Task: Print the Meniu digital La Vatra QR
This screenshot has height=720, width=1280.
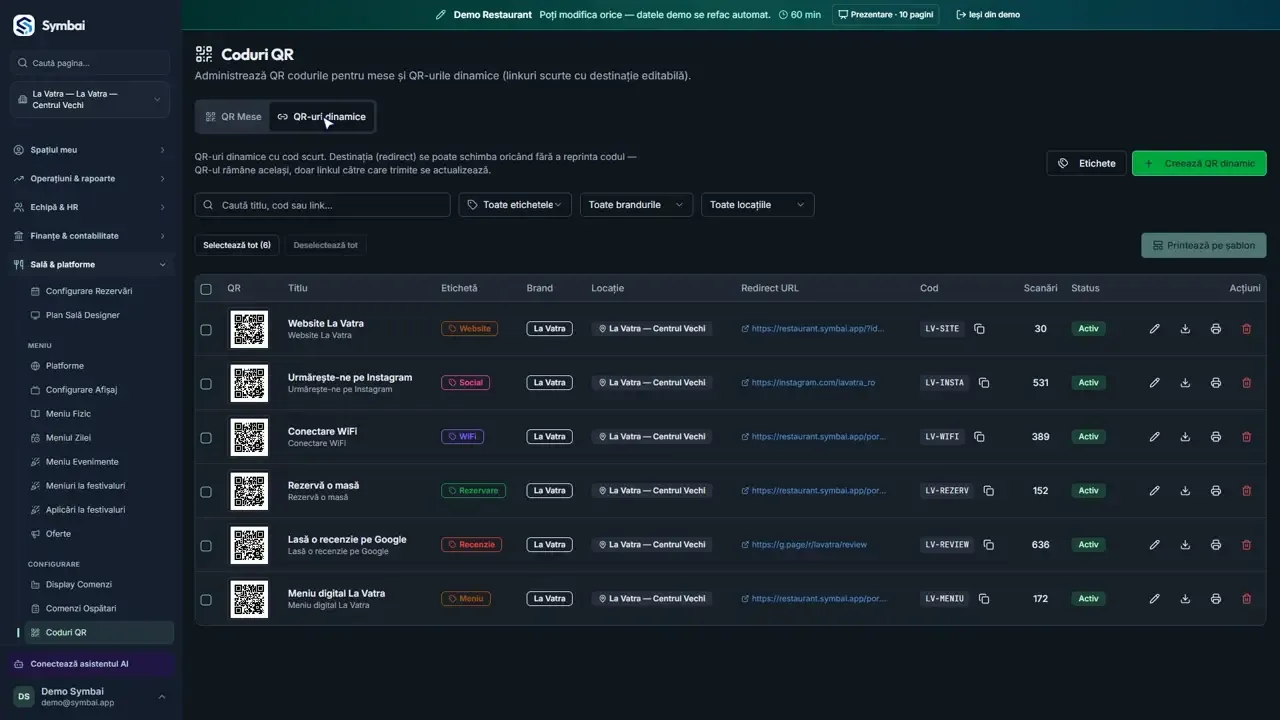Action: (x=1215, y=599)
